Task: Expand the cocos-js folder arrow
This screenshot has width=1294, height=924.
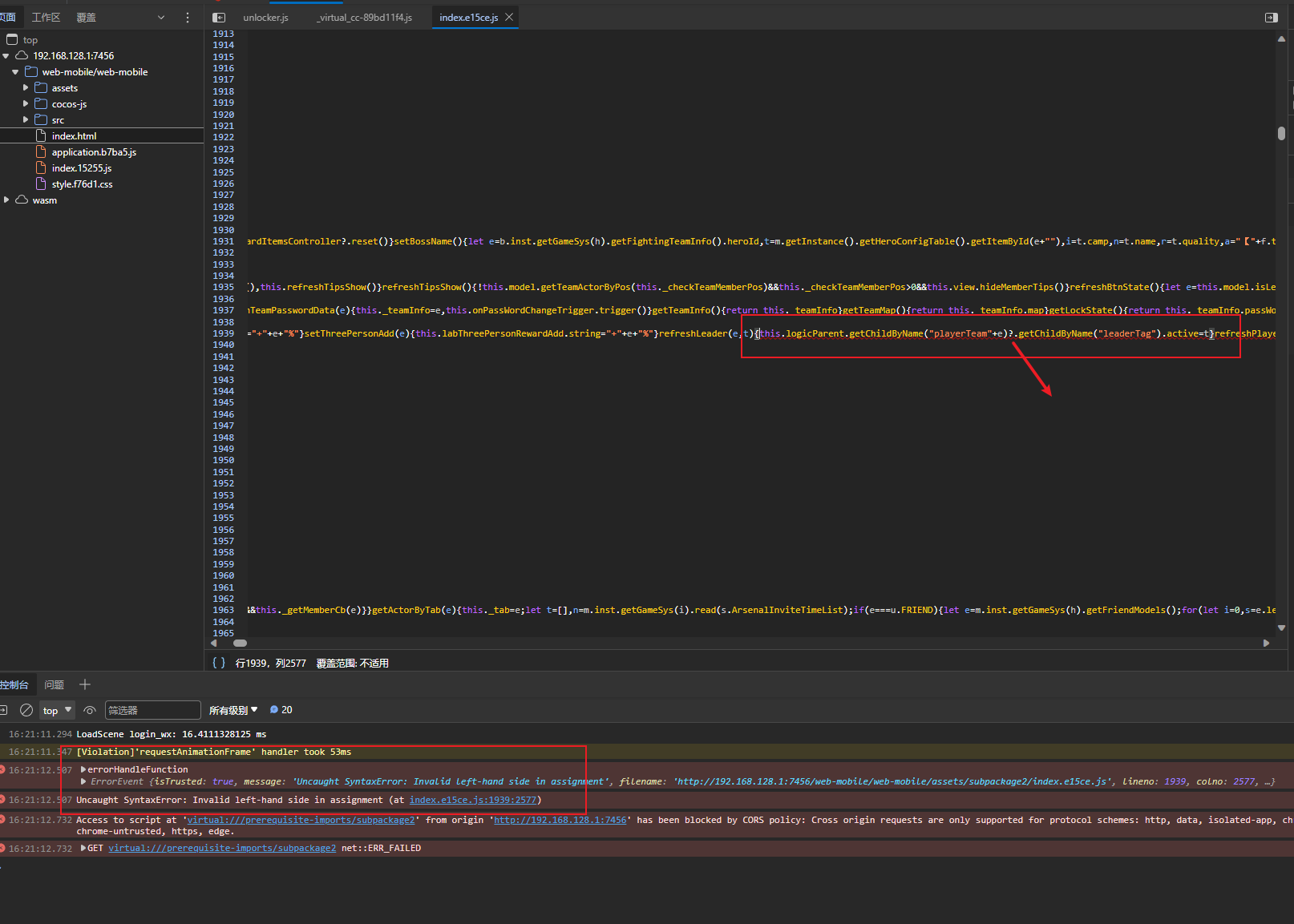Action: coord(26,103)
